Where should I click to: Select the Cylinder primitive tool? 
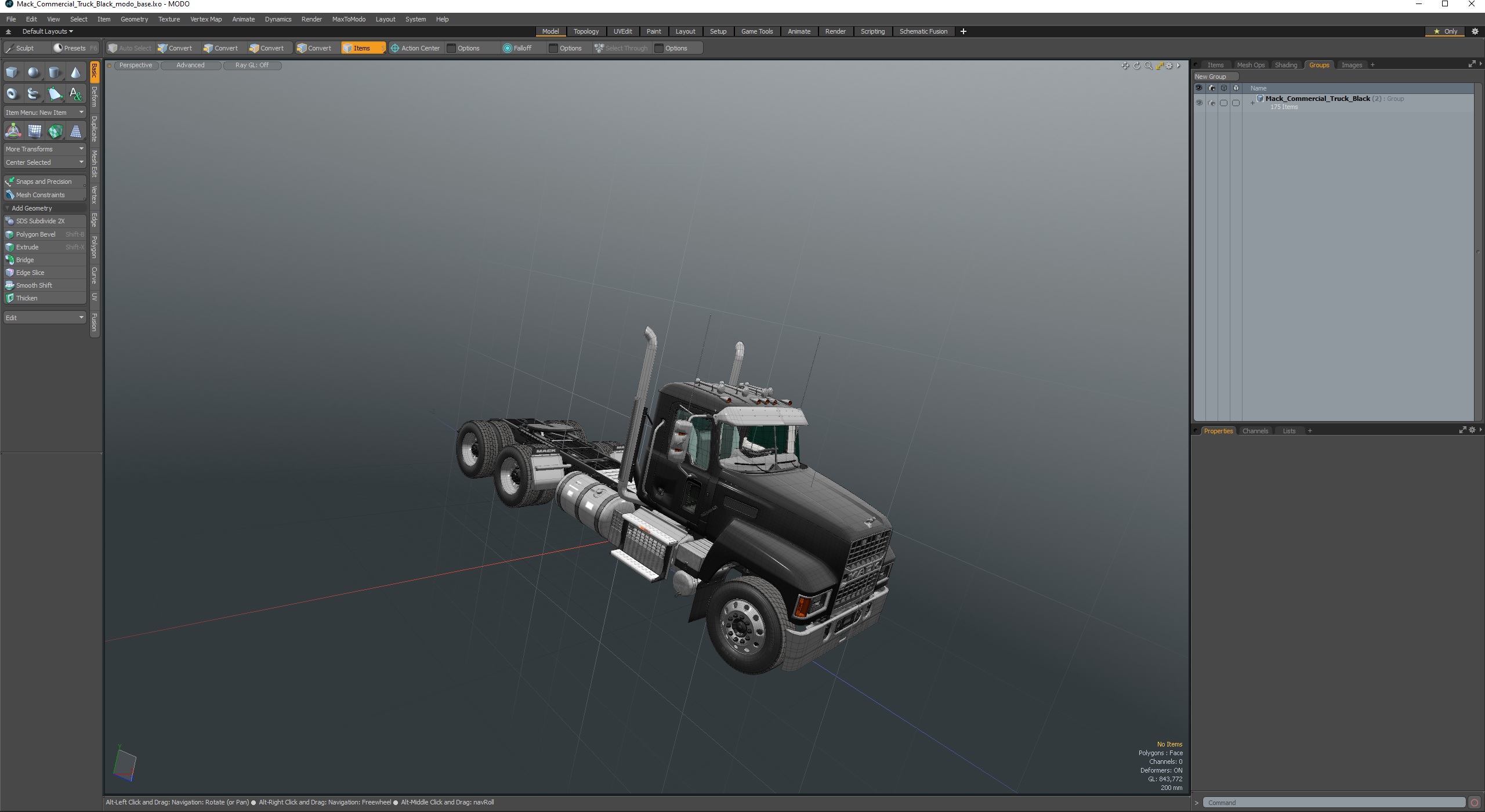(55, 72)
